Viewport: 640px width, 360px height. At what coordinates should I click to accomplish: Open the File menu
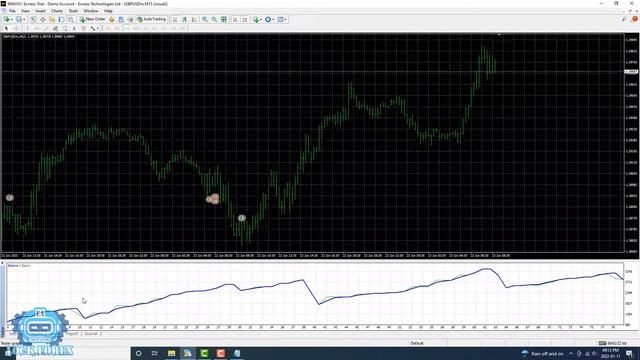pos(12,11)
